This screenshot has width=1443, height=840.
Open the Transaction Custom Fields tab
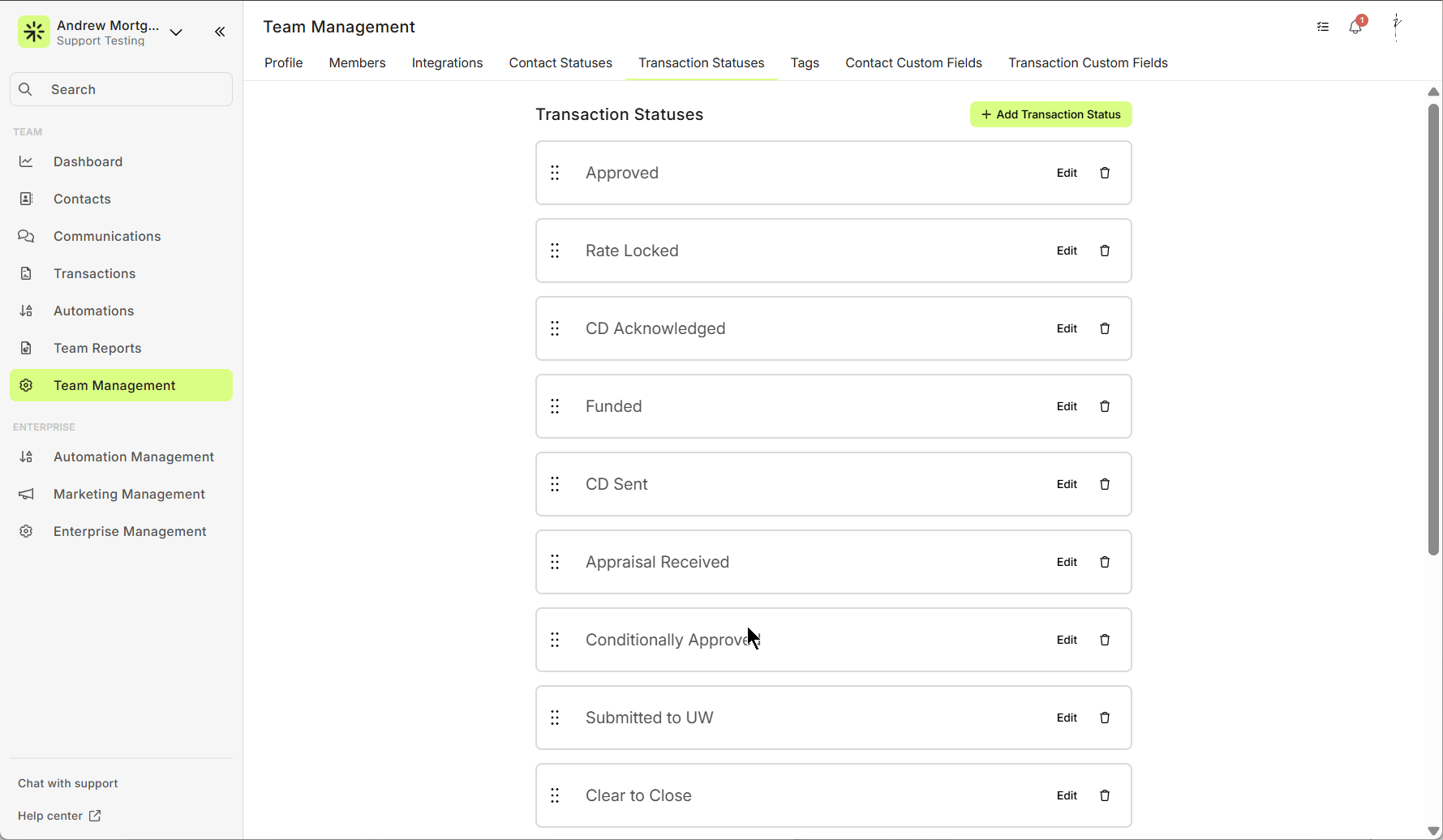point(1088,63)
